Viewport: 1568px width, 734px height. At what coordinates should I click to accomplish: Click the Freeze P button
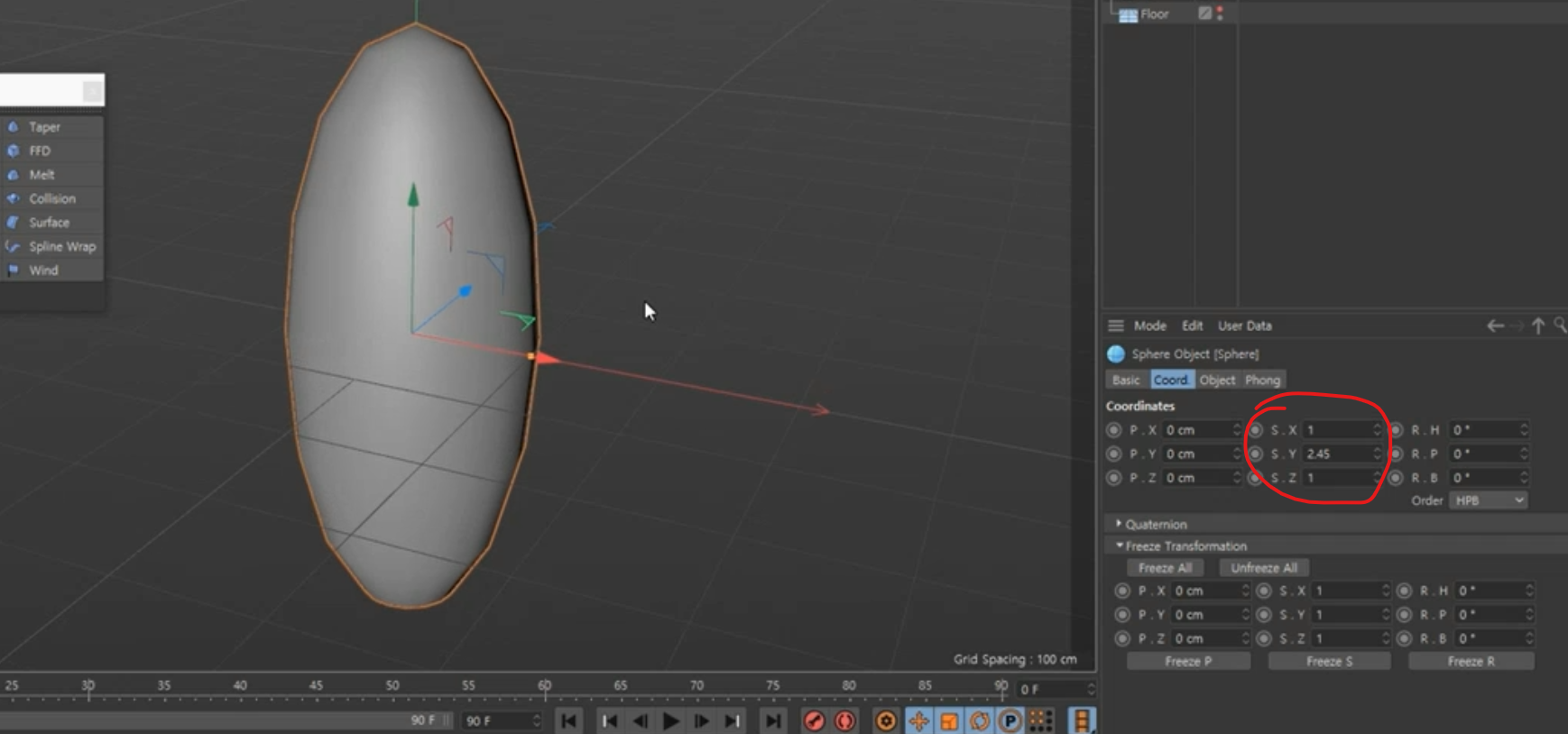tap(1188, 661)
